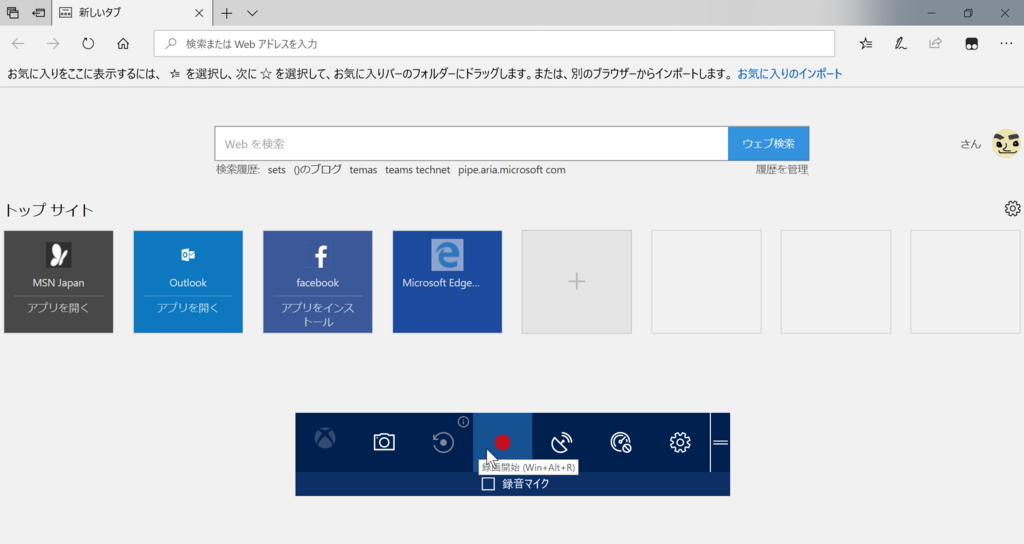Viewport: 1024px width, 544px height.
Task: Start broadcasting from the Game Bar
Action: 561,442
